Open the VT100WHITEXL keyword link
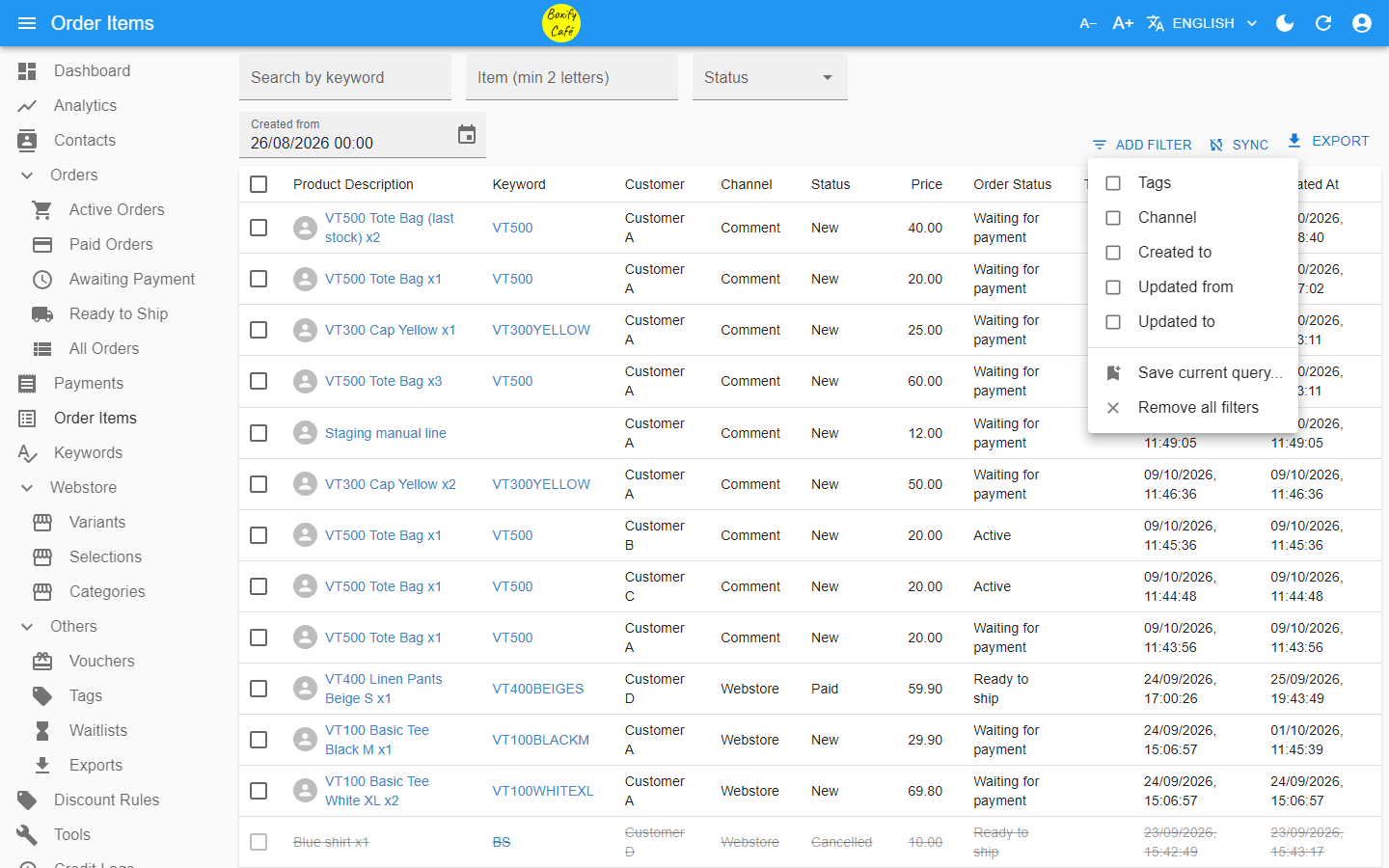This screenshot has width=1389, height=868. tap(543, 791)
